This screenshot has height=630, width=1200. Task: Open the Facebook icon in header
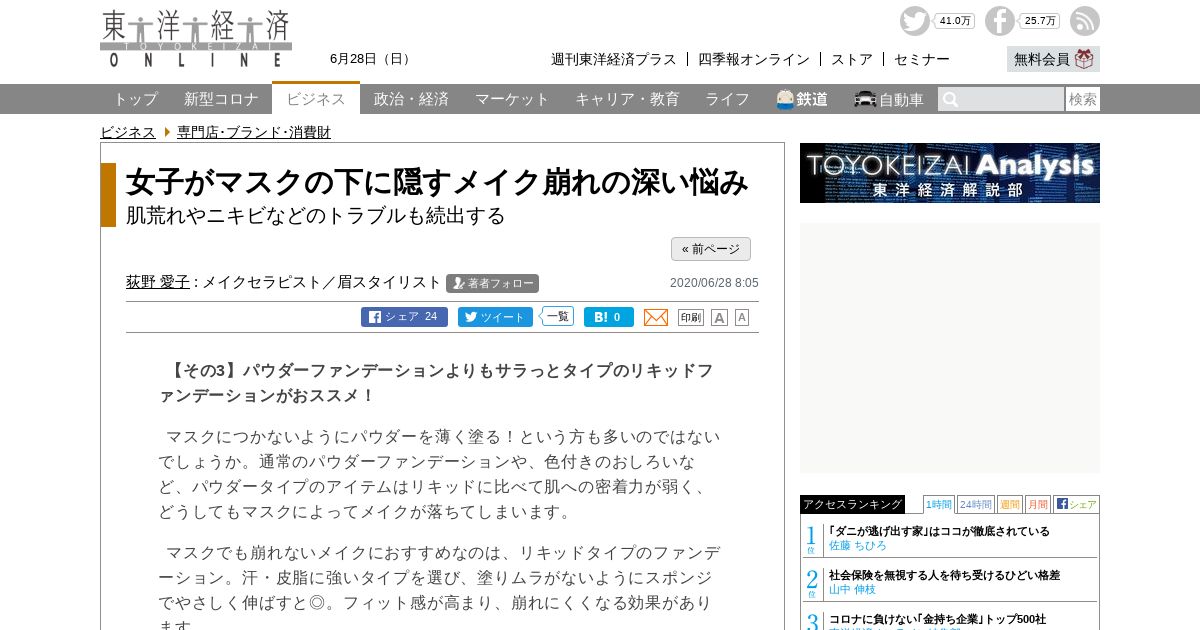coord(999,21)
